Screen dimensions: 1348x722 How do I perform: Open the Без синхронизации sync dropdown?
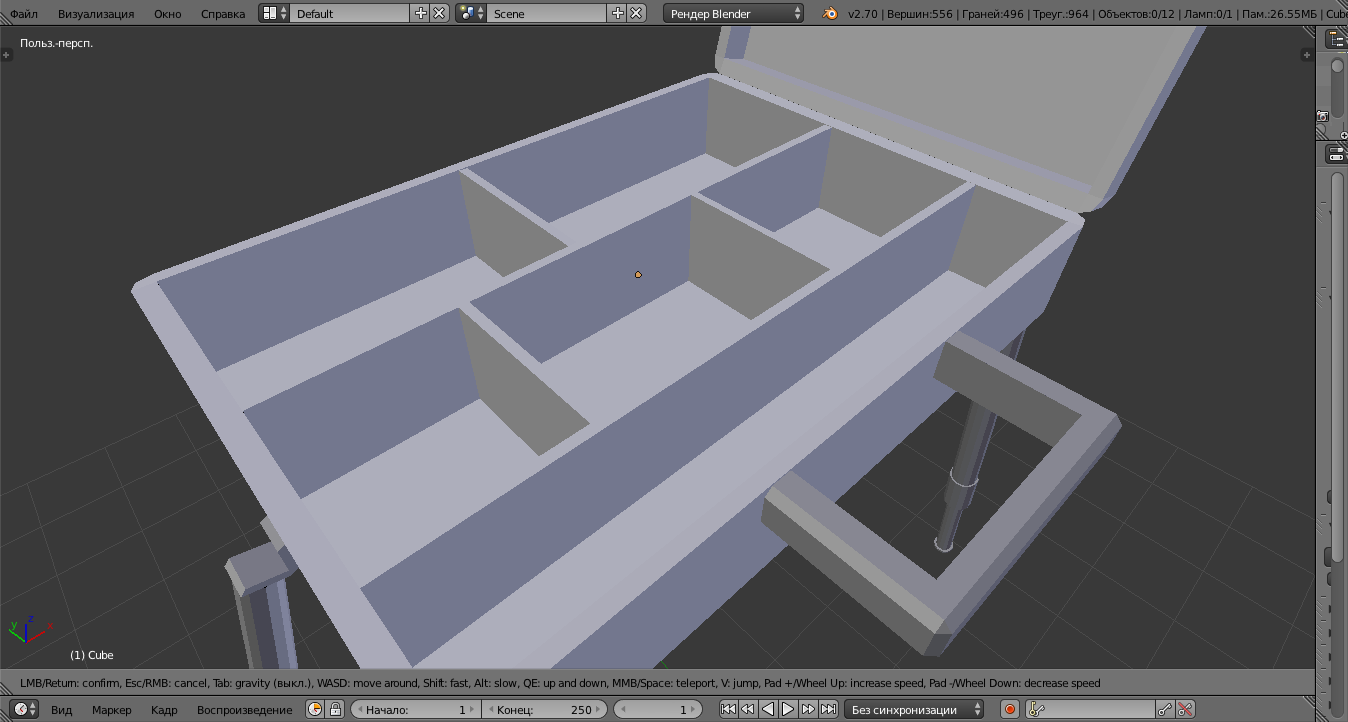916,709
